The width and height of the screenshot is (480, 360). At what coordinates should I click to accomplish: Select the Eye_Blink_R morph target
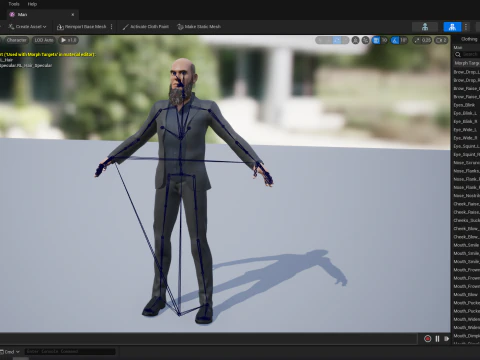coord(466,122)
